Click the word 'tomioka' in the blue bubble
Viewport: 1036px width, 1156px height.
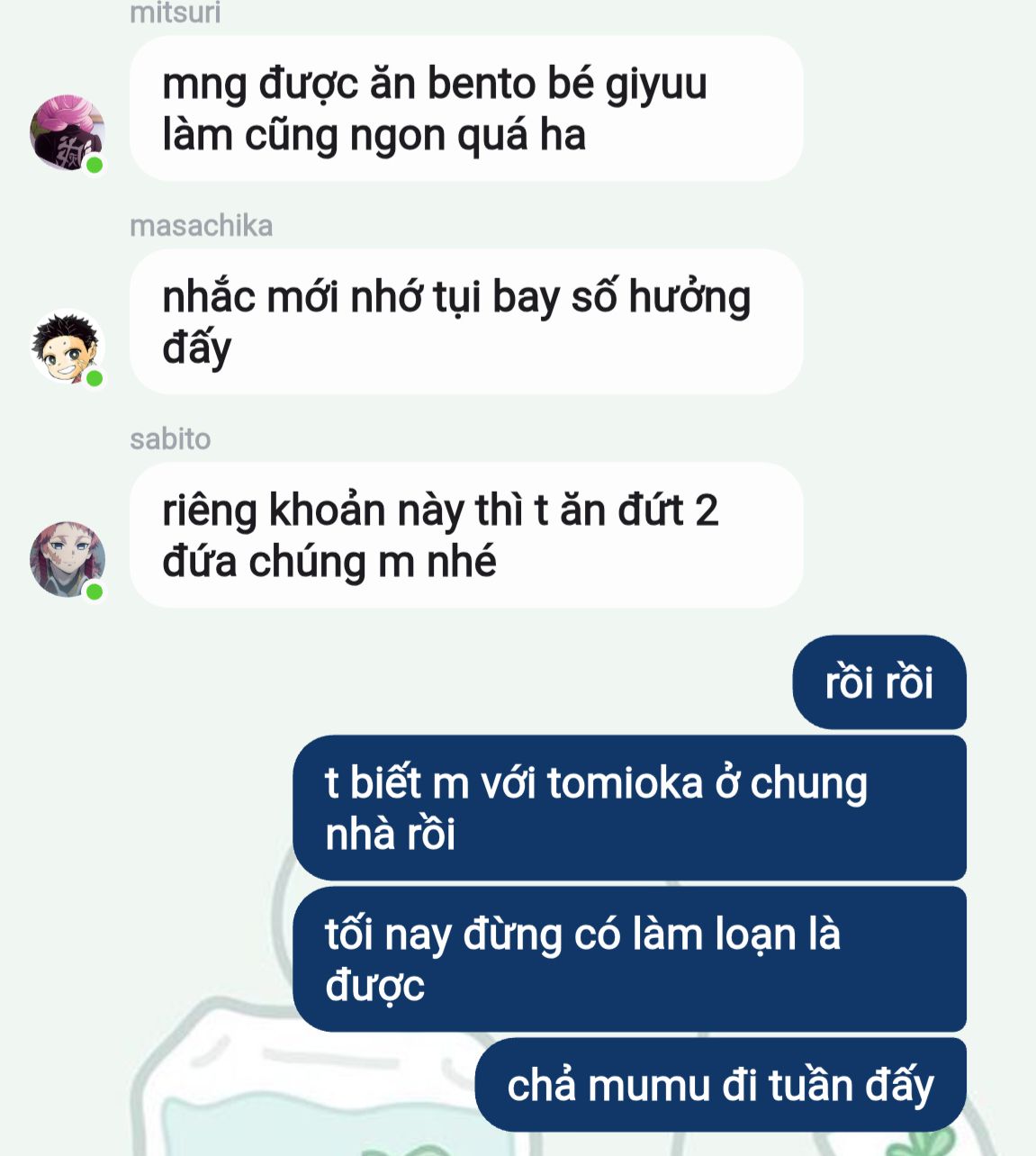[625, 782]
